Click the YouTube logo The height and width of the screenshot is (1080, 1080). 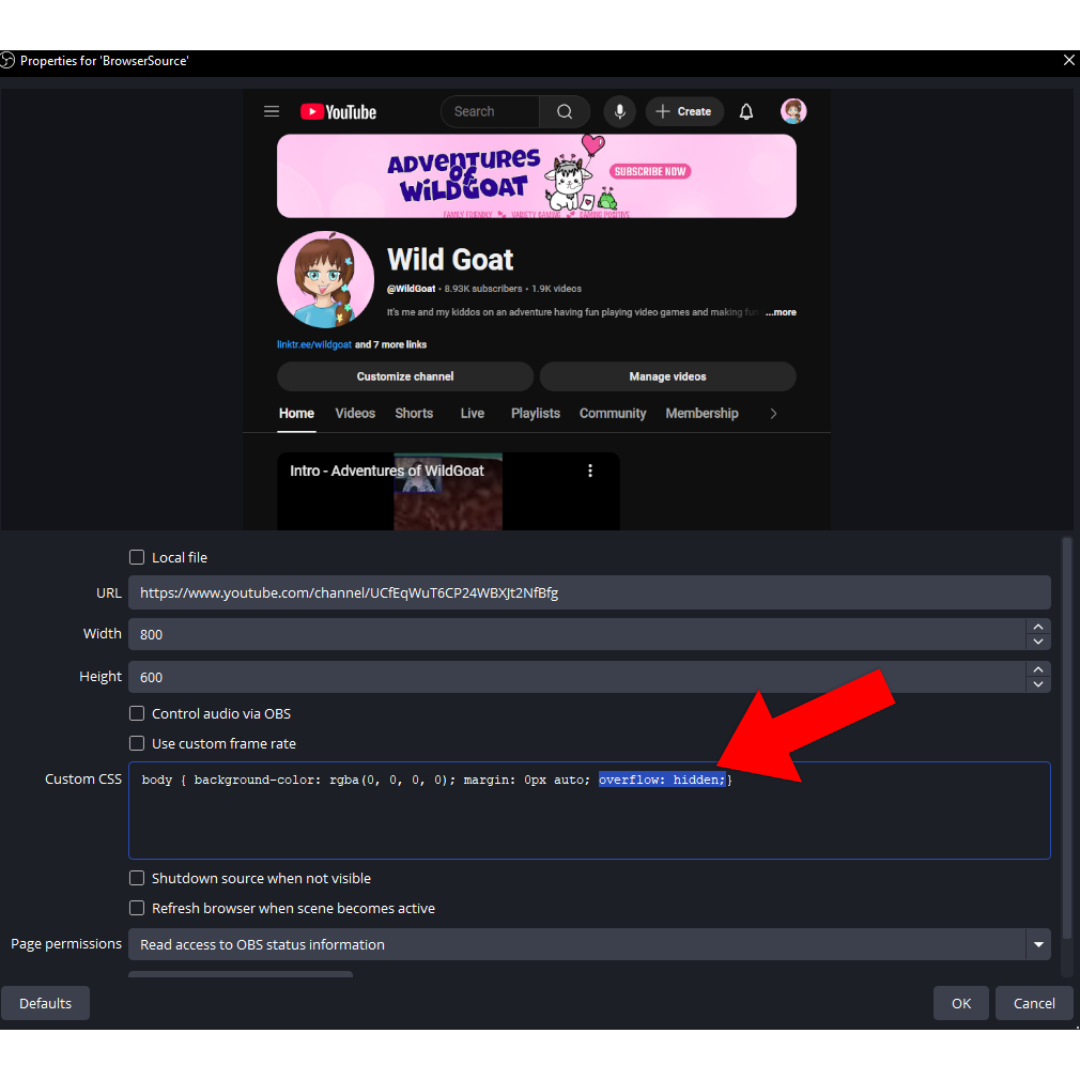(x=338, y=111)
